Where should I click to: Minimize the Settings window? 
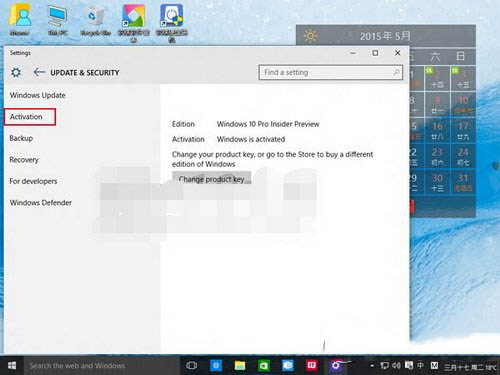coord(353,53)
